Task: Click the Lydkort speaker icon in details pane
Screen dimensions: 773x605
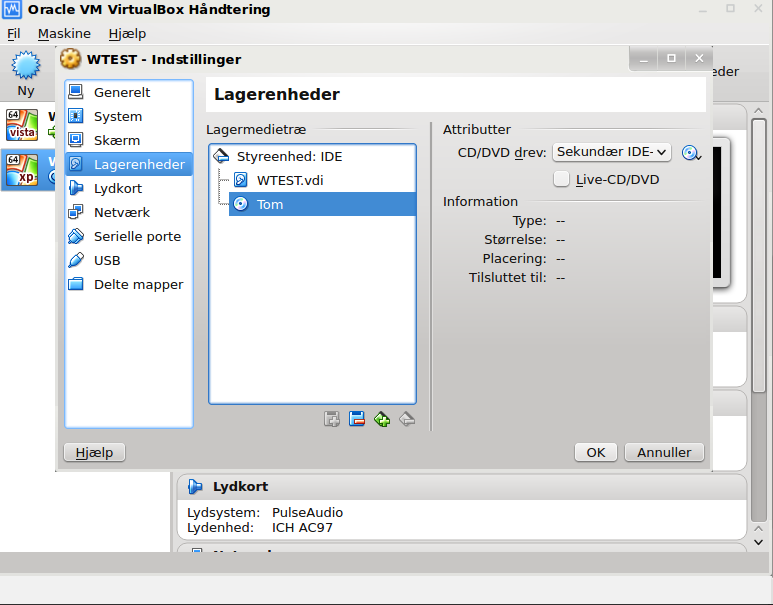Action: [x=195, y=487]
